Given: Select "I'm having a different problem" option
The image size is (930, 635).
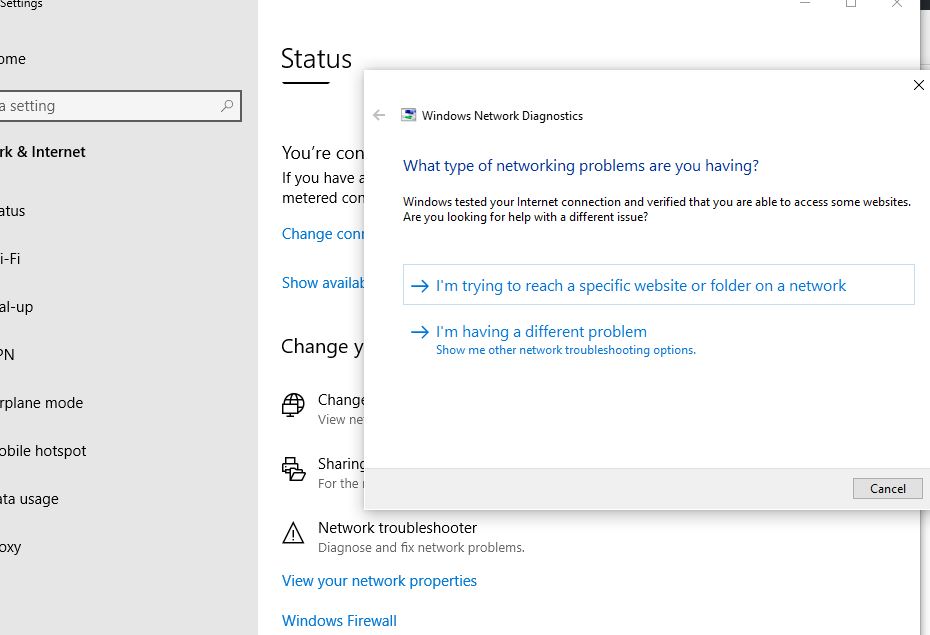Looking at the screenshot, I should pyautogui.click(x=541, y=332).
